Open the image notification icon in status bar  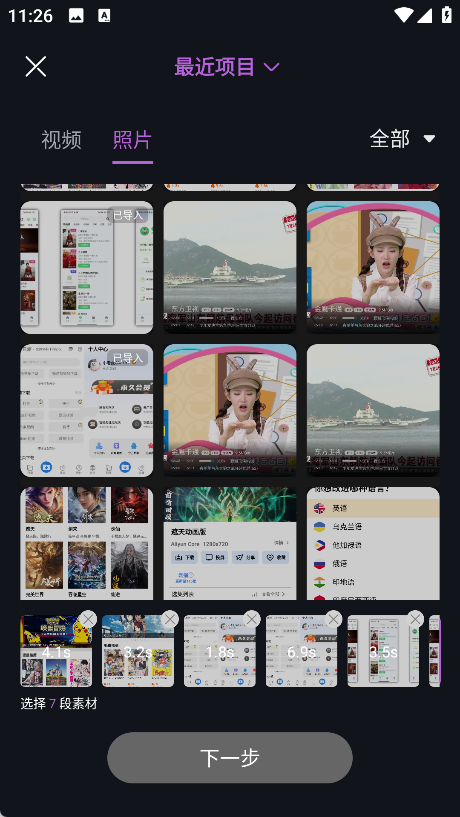(76, 16)
